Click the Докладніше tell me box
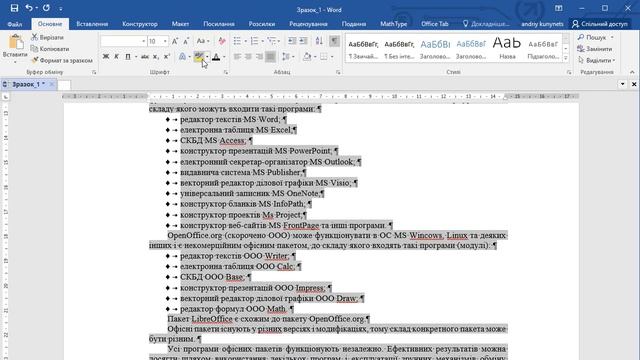 tap(486, 24)
